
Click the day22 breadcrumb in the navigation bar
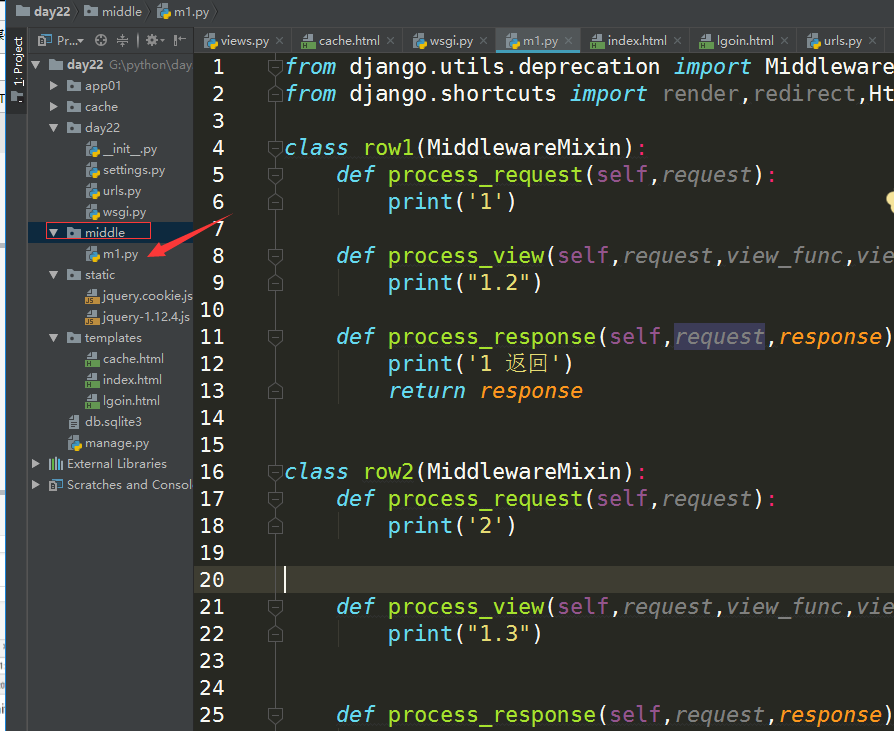(x=43, y=11)
